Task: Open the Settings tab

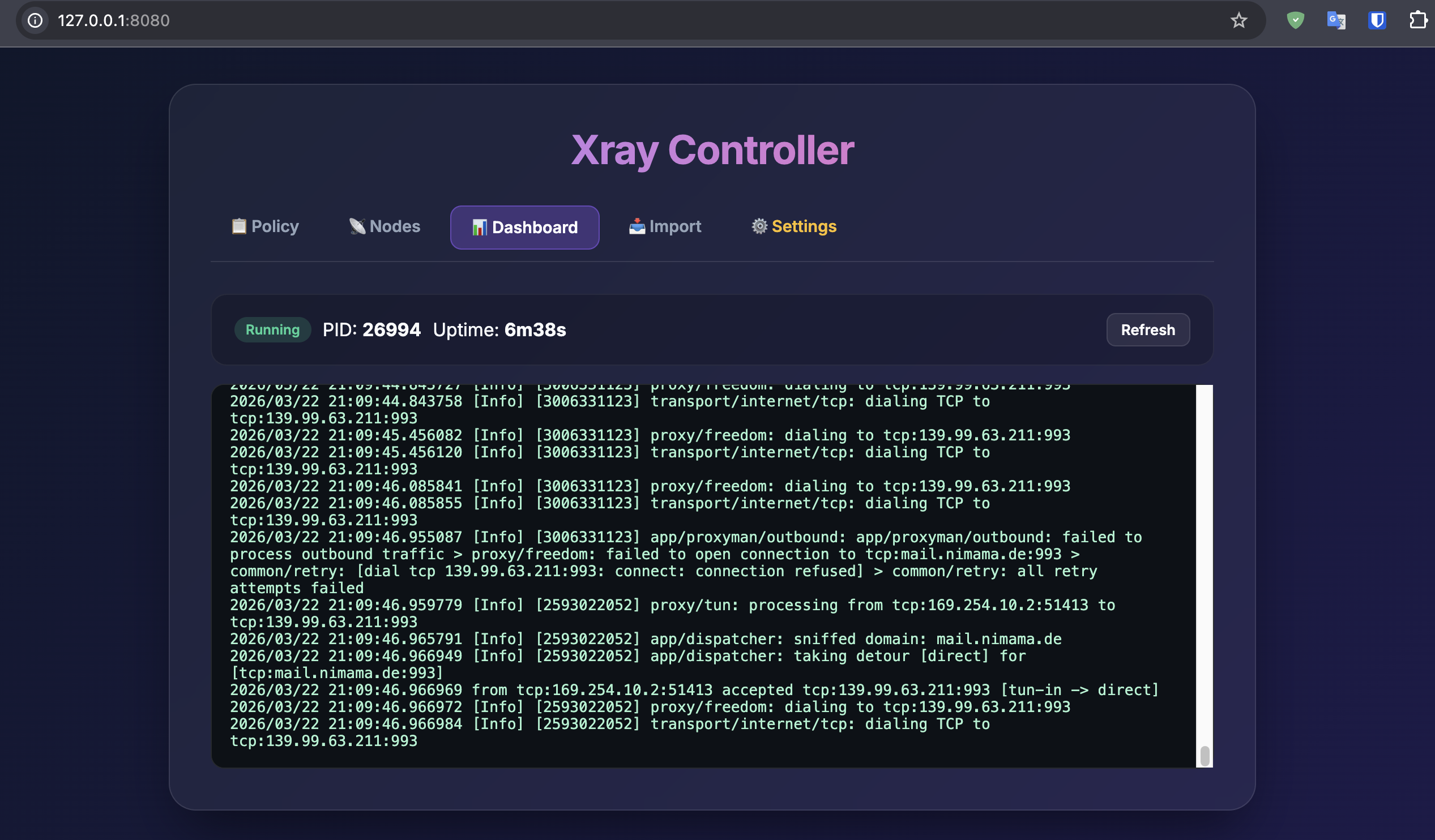Action: click(804, 226)
